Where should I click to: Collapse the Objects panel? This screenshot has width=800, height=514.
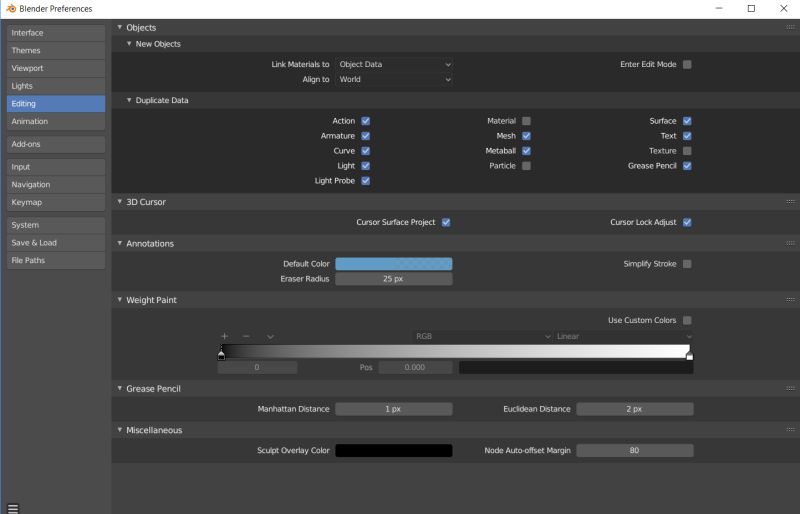120,28
